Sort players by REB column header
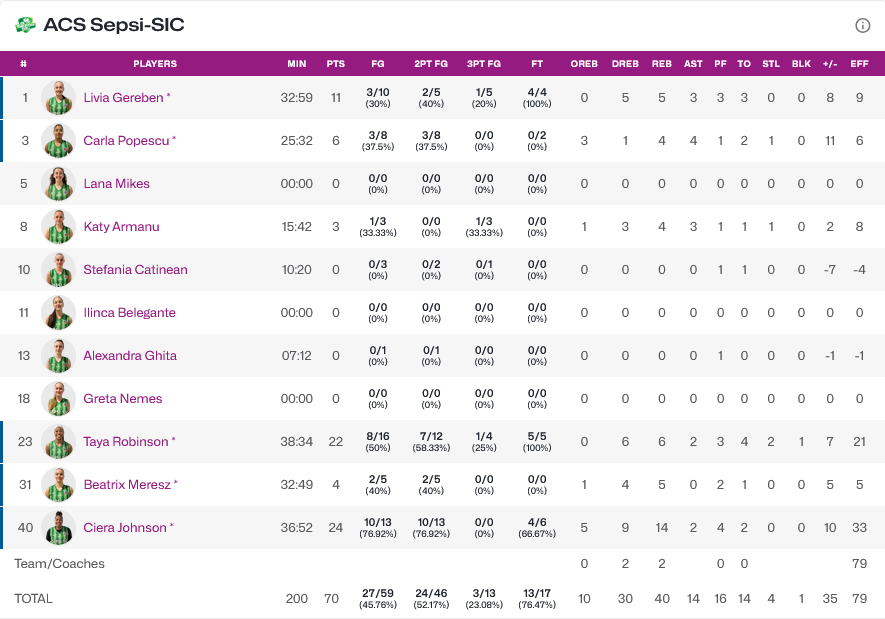Image resolution: width=885 pixels, height=619 pixels. click(662, 64)
